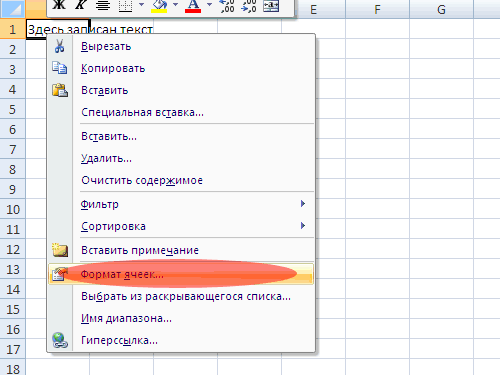Image resolution: width=500 pixels, height=375 pixels.
Task: Select row 17 header
Action: [x=13, y=349]
